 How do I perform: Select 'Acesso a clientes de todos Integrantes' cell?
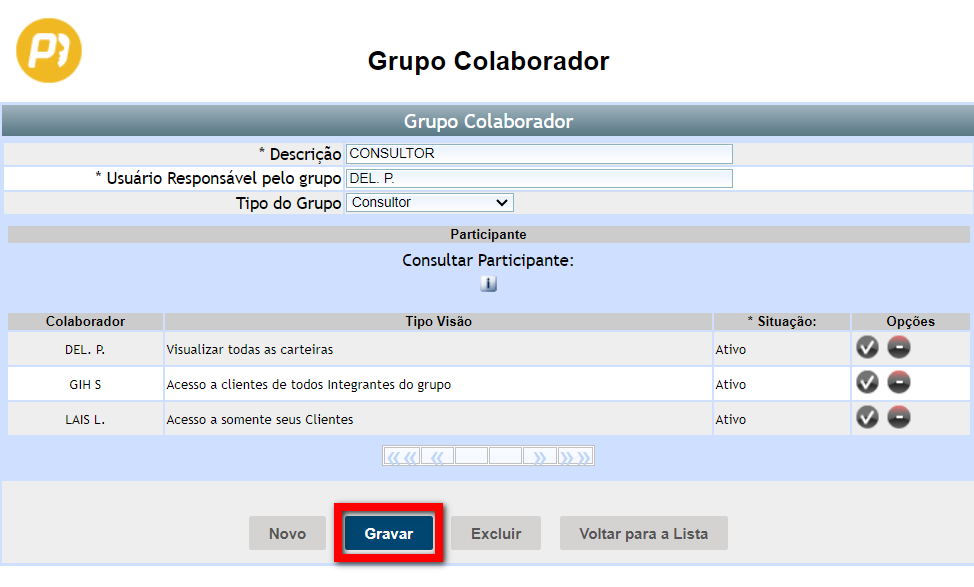click(x=439, y=385)
